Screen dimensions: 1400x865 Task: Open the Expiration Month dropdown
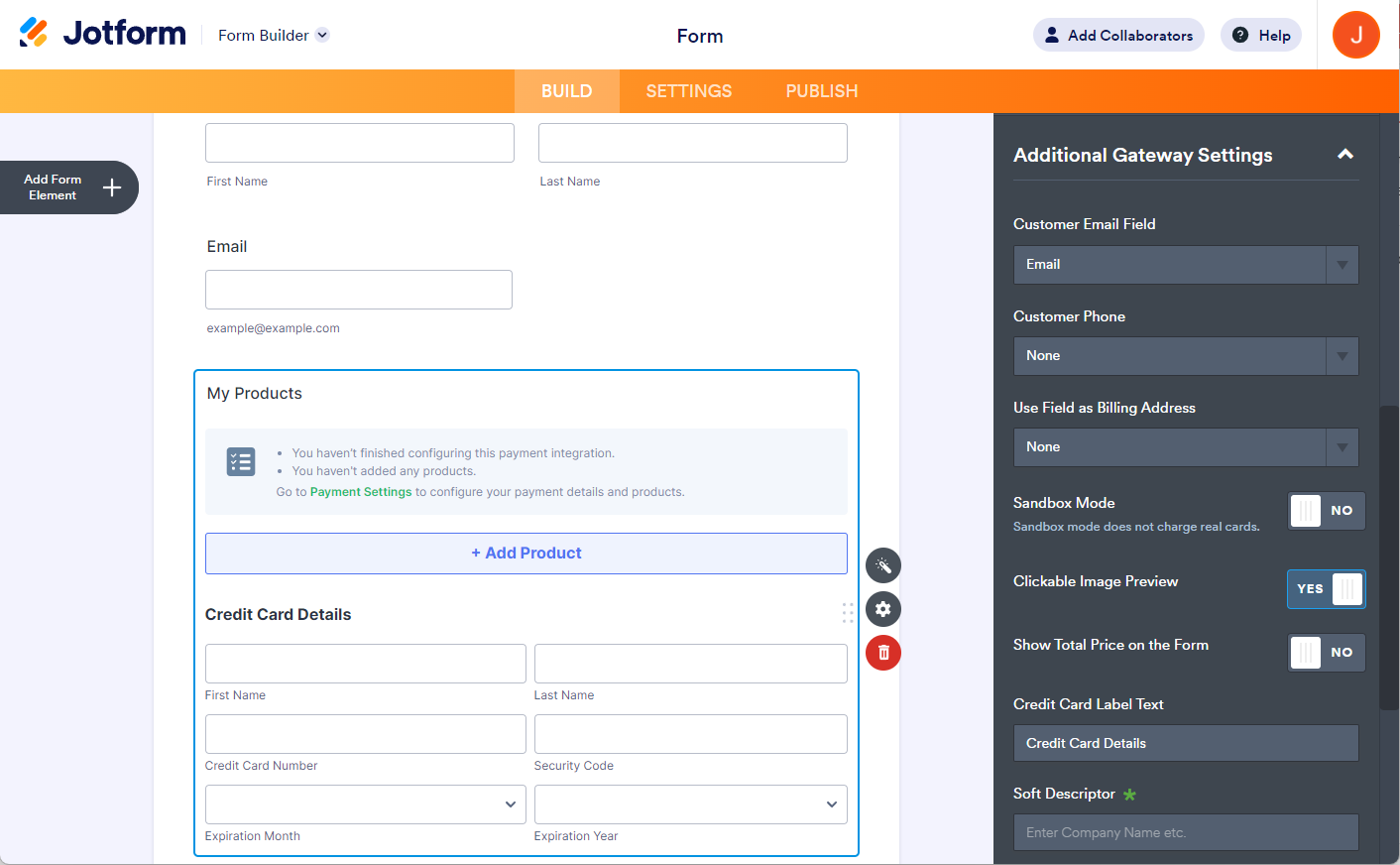point(365,804)
